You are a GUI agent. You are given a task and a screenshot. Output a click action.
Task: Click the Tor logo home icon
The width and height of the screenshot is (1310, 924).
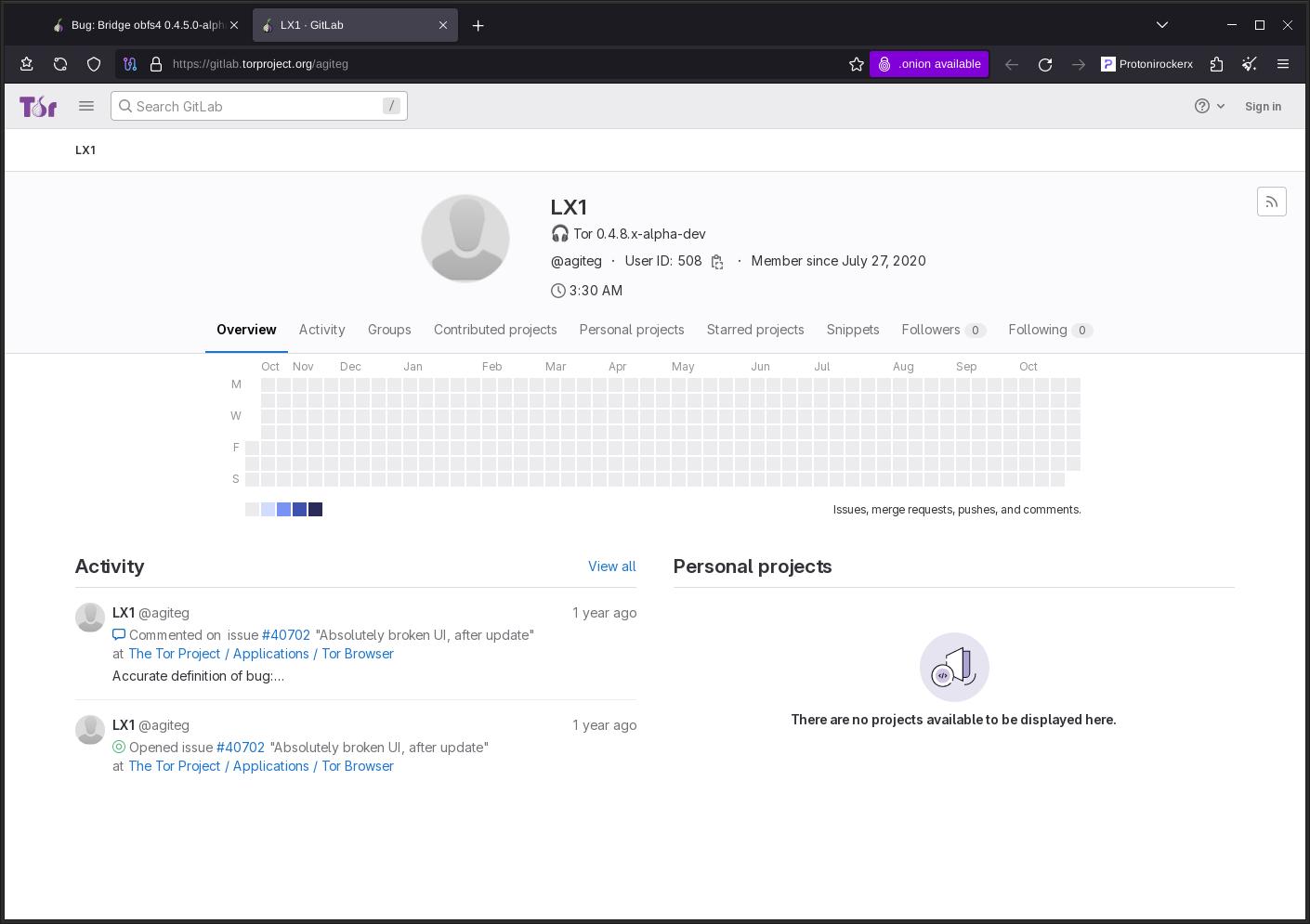(38, 107)
